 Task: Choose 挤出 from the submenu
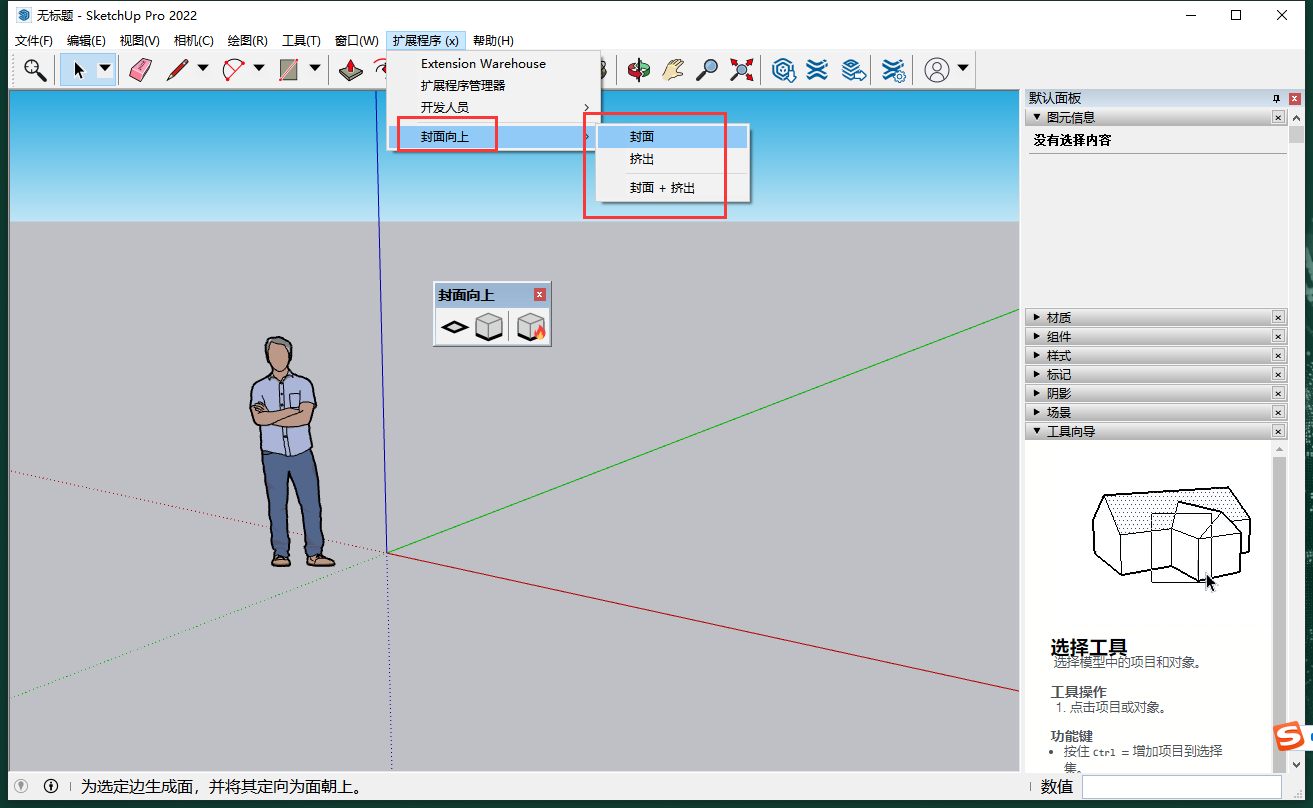pyautogui.click(x=642, y=160)
